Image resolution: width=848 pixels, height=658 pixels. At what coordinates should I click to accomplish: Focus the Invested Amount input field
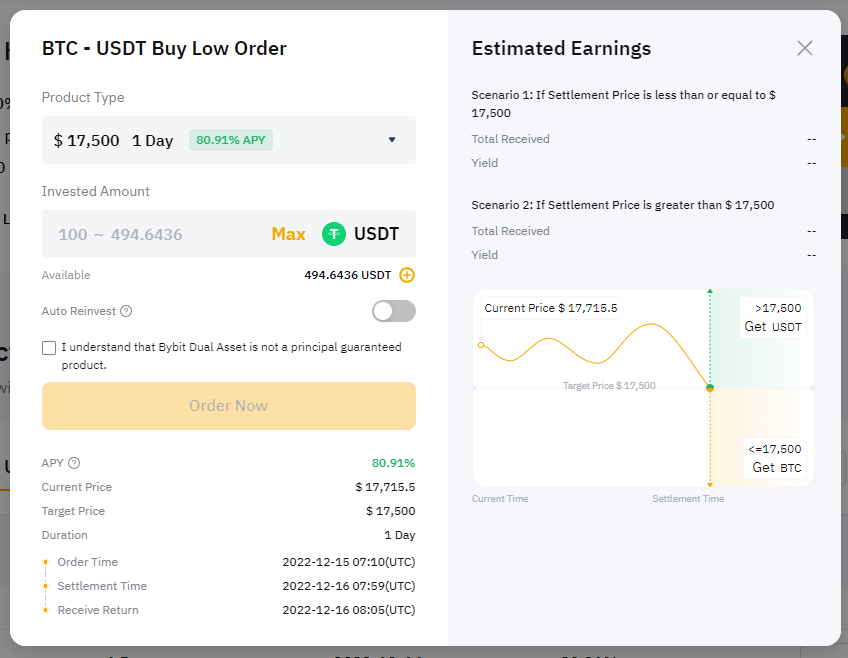point(150,234)
